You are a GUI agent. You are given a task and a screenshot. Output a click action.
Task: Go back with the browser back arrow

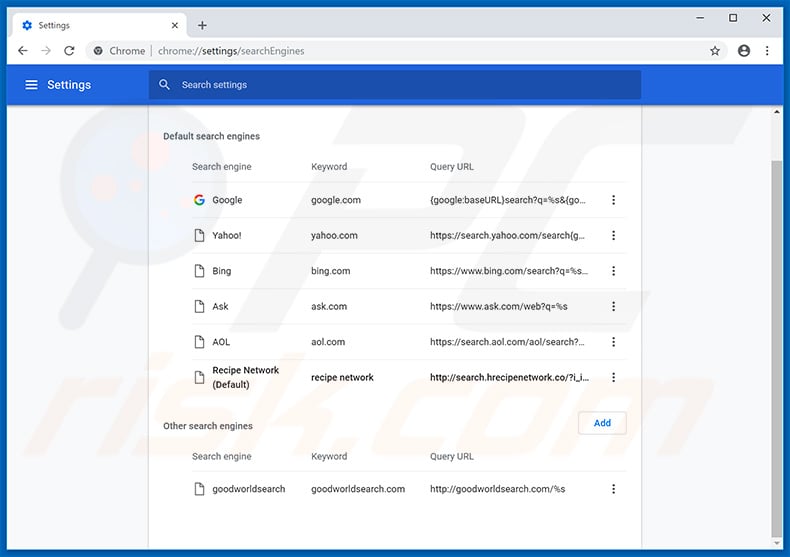point(23,51)
